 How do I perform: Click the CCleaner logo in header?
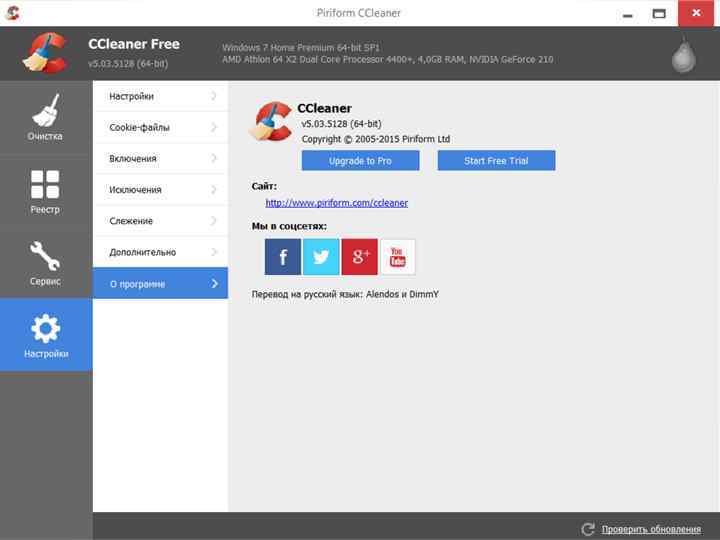click(46, 52)
